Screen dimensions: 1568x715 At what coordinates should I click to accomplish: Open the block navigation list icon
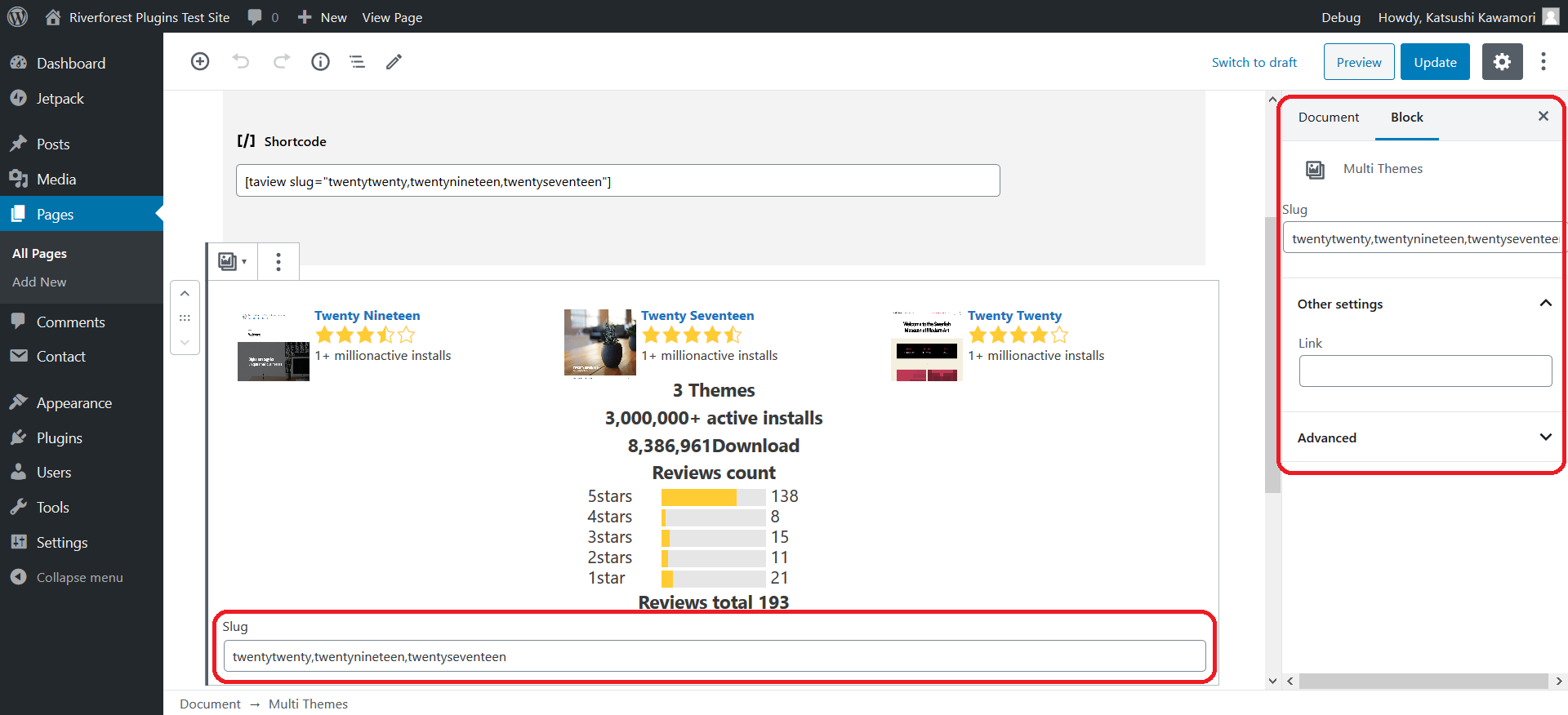click(x=357, y=61)
